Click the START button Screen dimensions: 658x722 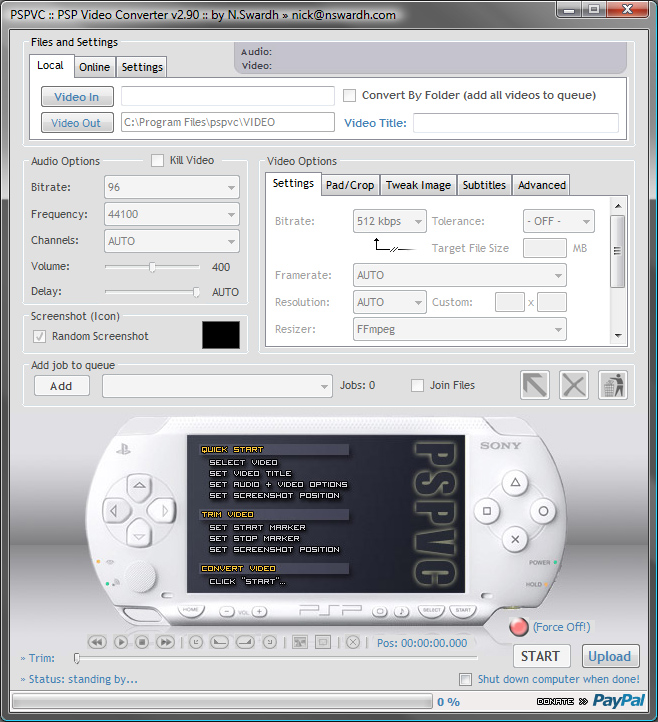pos(540,656)
